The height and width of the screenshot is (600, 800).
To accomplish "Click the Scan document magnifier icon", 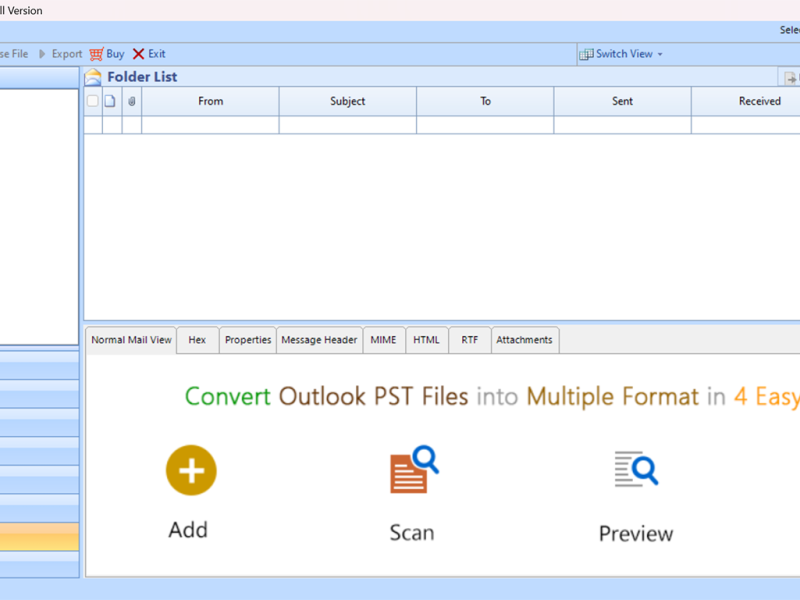I will tap(414, 470).
